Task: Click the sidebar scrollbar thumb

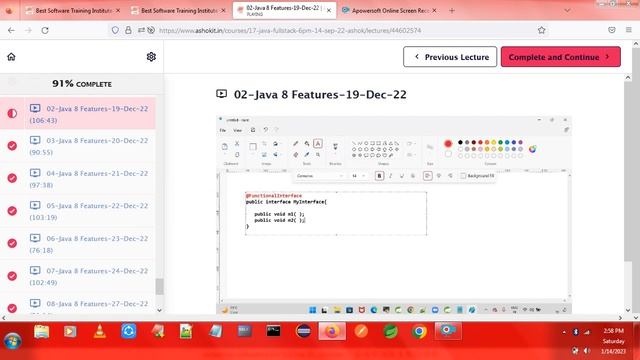Action: (x=160, y=286)
